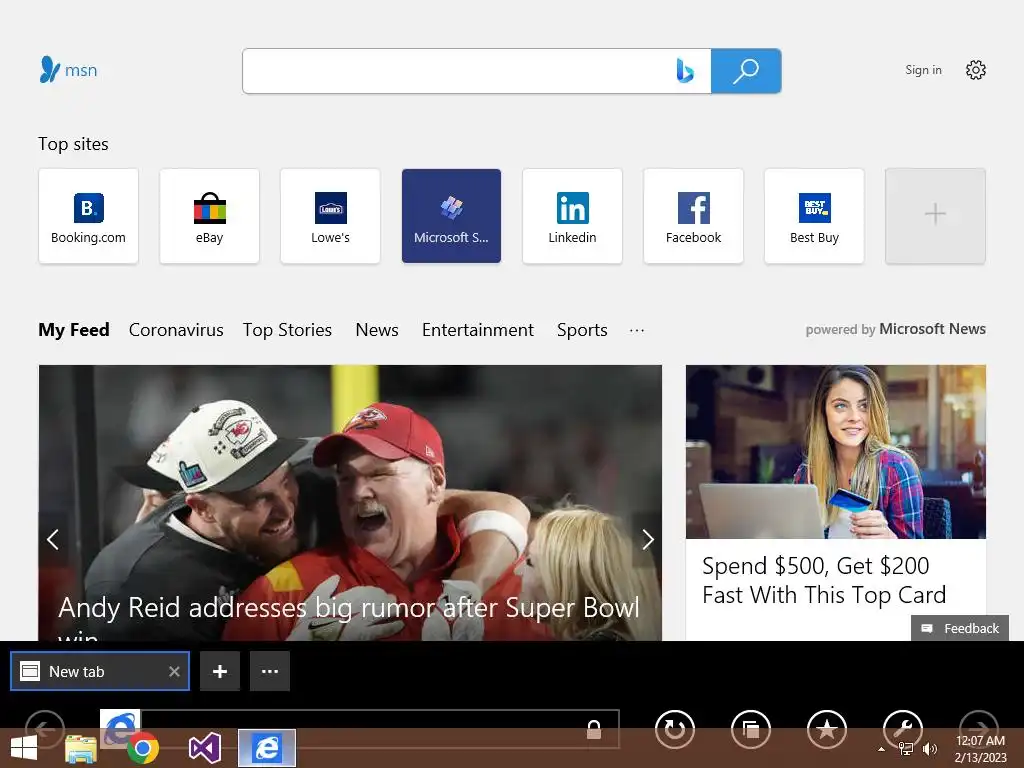The width and height of the screenshot is (1024, 768).
Task: Switch to the Top Stories tab
Action: point(287,330)
